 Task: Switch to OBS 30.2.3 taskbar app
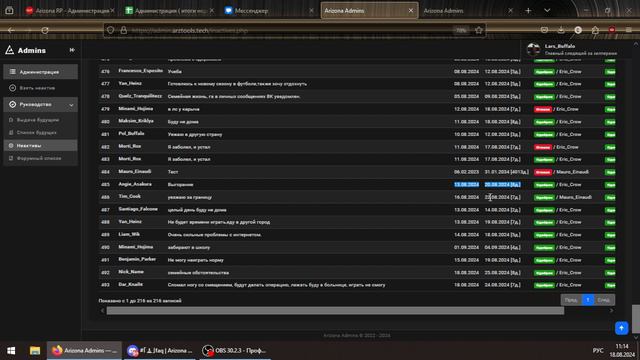tap(236, 351)
